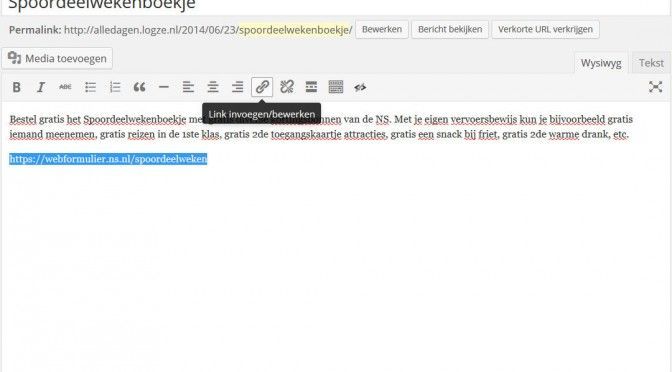This screenshot has width=672, height=372.
Task: Insert a numbered list
Action: (115, 87)
